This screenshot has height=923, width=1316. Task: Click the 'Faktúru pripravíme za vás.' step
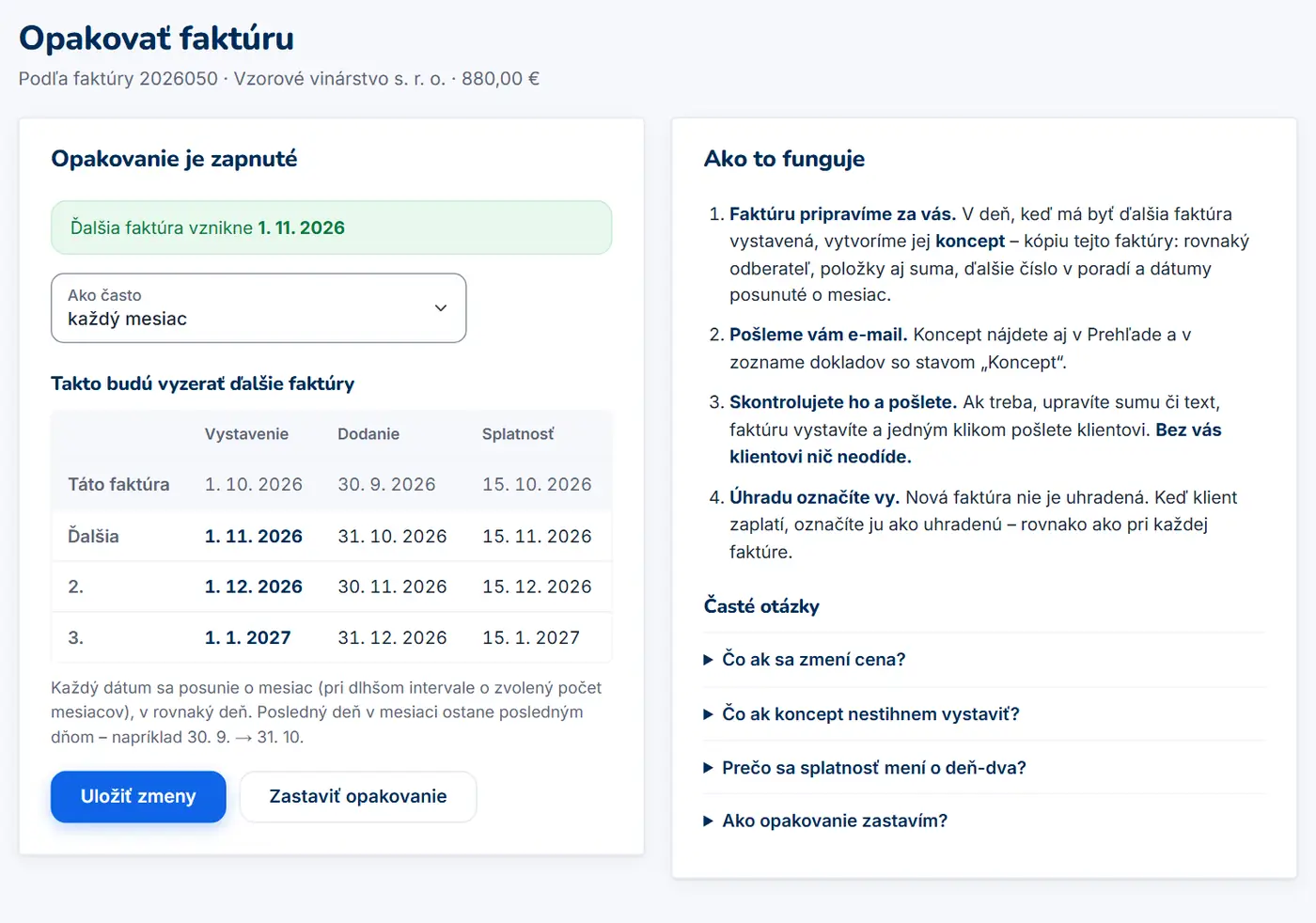tap(842, 214)
